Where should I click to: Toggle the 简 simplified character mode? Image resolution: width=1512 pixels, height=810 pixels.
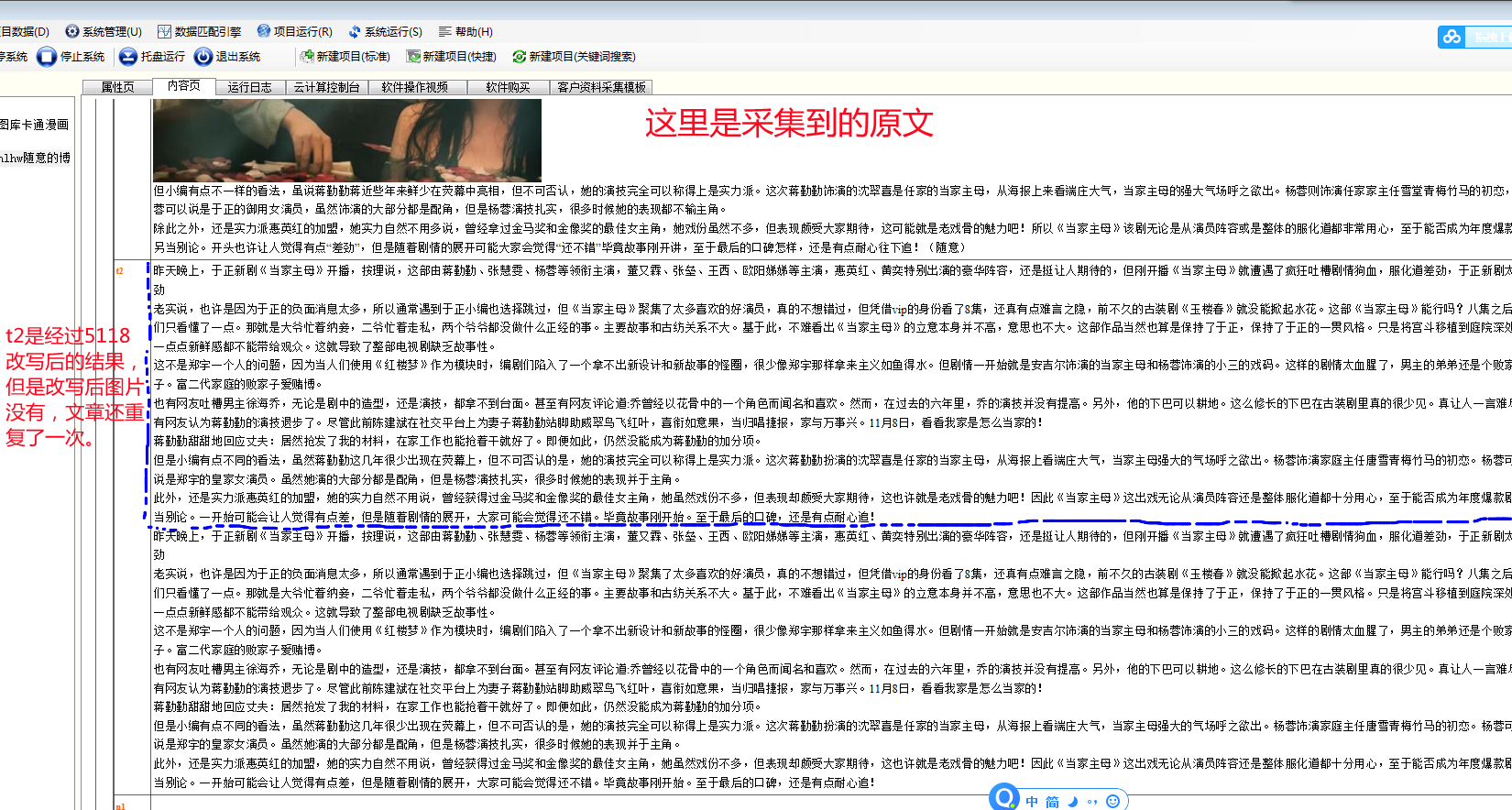pyautogui.click(x=1052, y=802)
